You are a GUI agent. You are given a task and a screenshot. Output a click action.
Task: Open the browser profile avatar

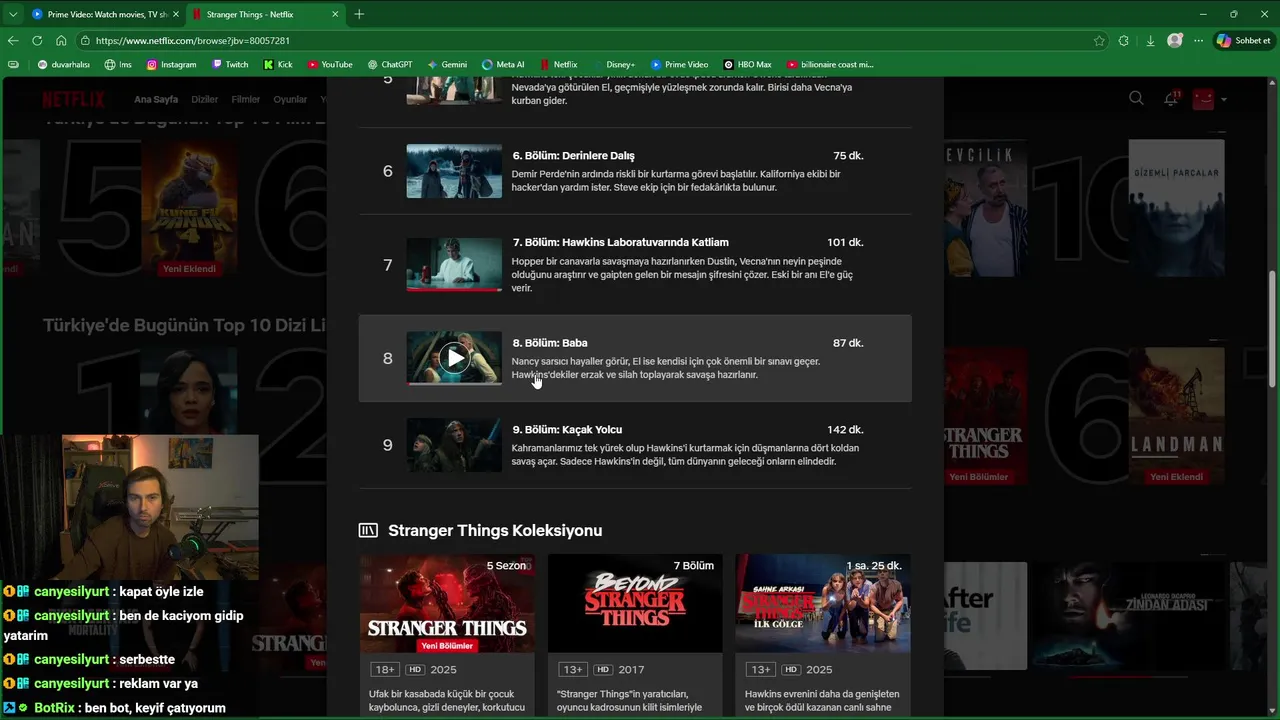[x=1174, y=41]
